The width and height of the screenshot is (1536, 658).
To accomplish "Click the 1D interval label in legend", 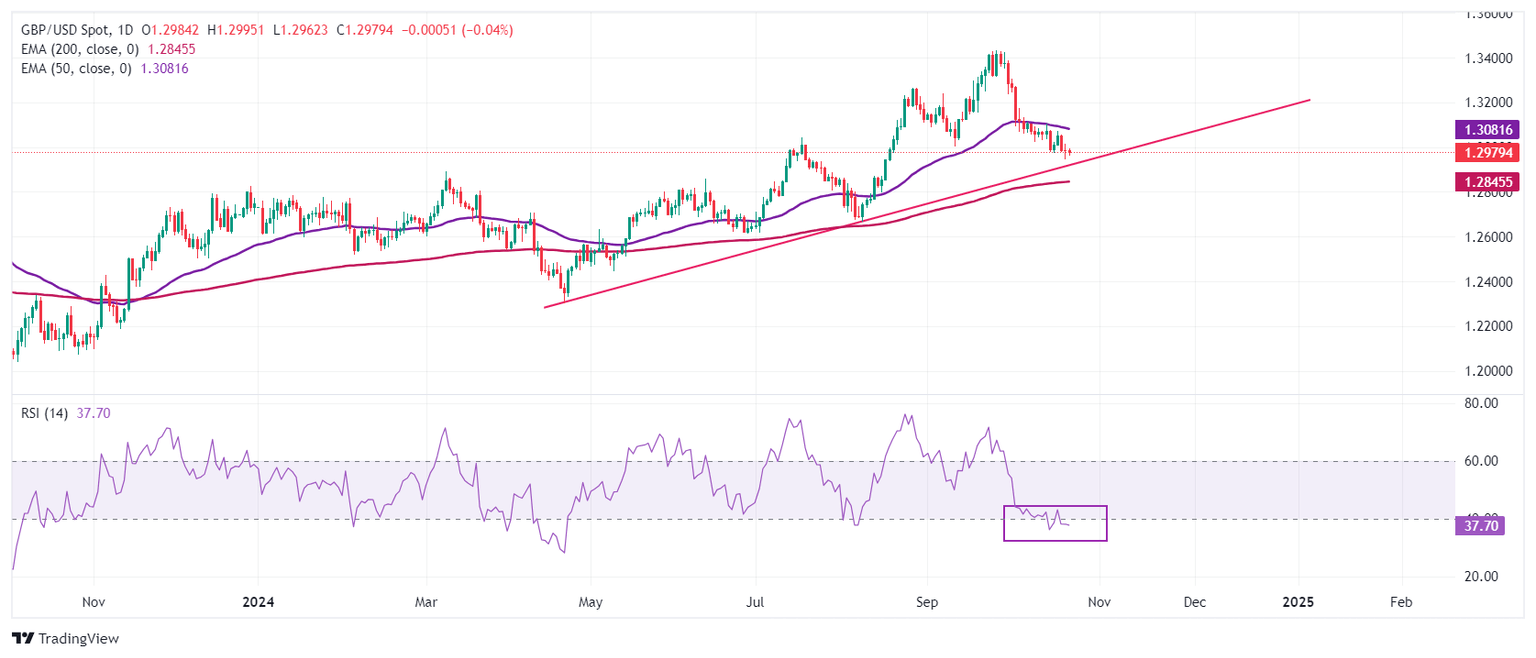I will (123, 30).
